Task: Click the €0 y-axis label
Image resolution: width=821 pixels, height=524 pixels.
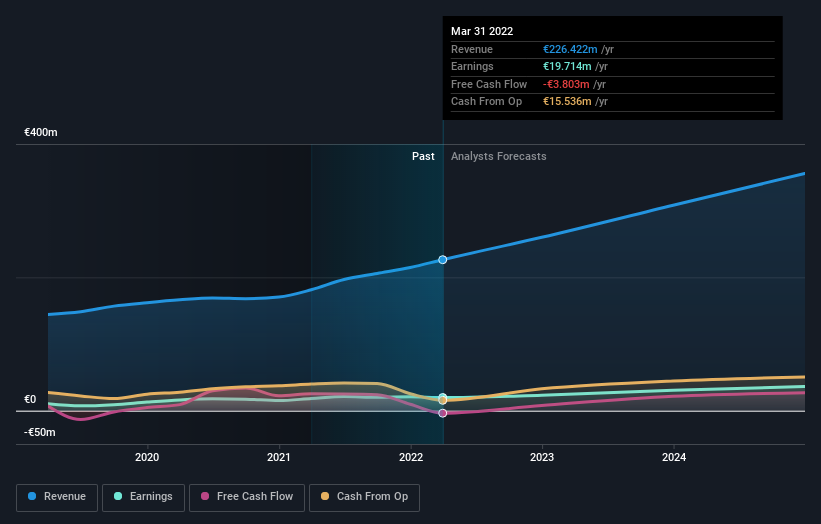Action: [x=30, y=399]
